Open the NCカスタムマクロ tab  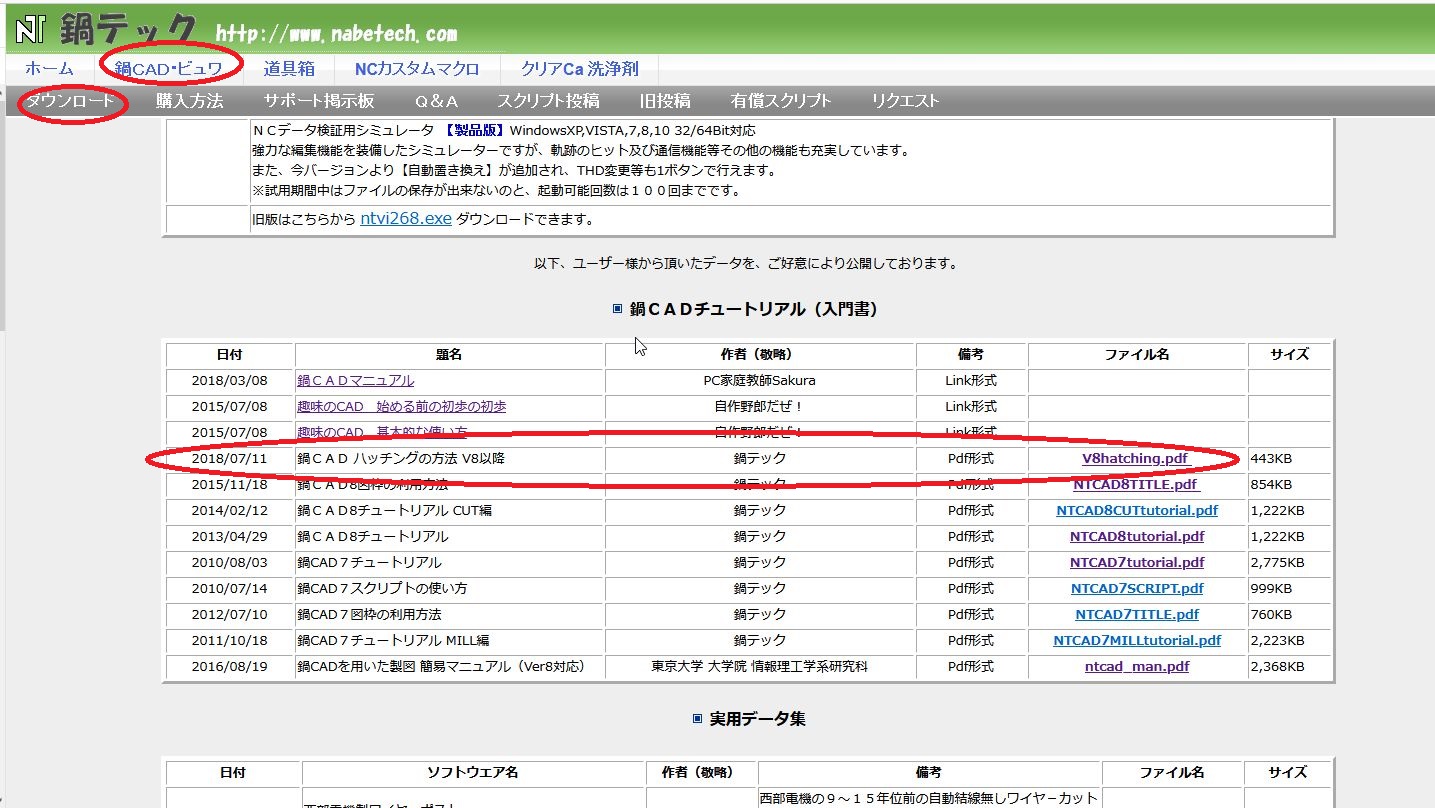417,69
